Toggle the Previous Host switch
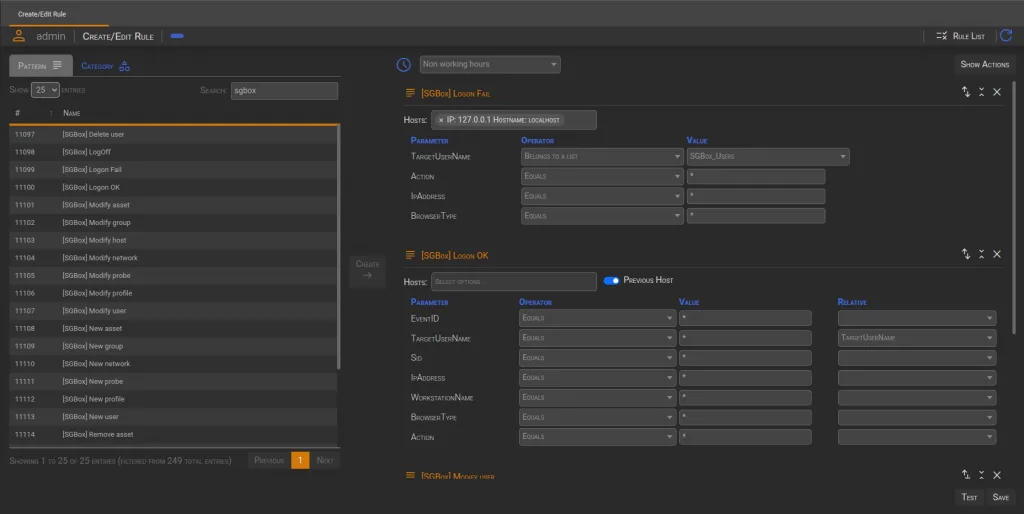 coord(611,280)
